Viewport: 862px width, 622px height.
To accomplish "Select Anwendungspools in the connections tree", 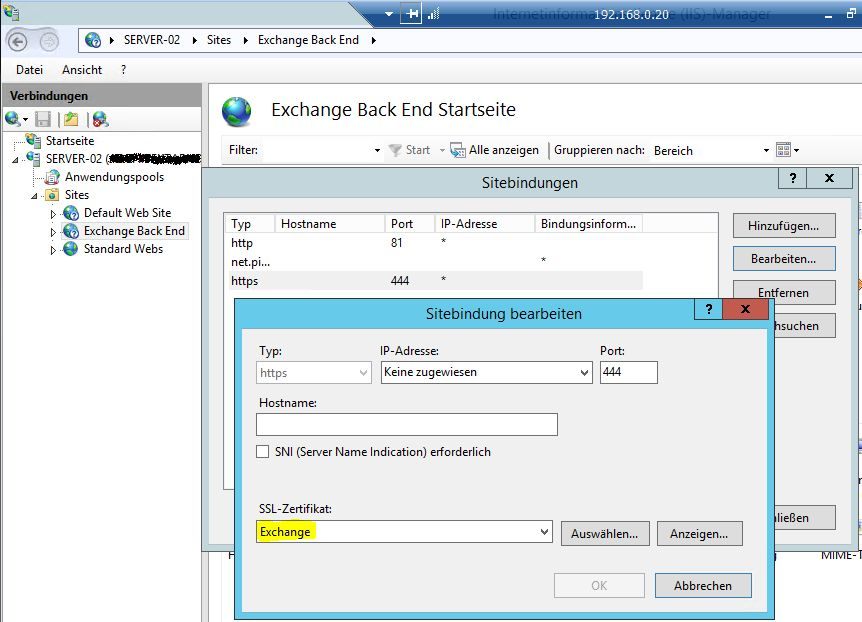I will (114, 177).
